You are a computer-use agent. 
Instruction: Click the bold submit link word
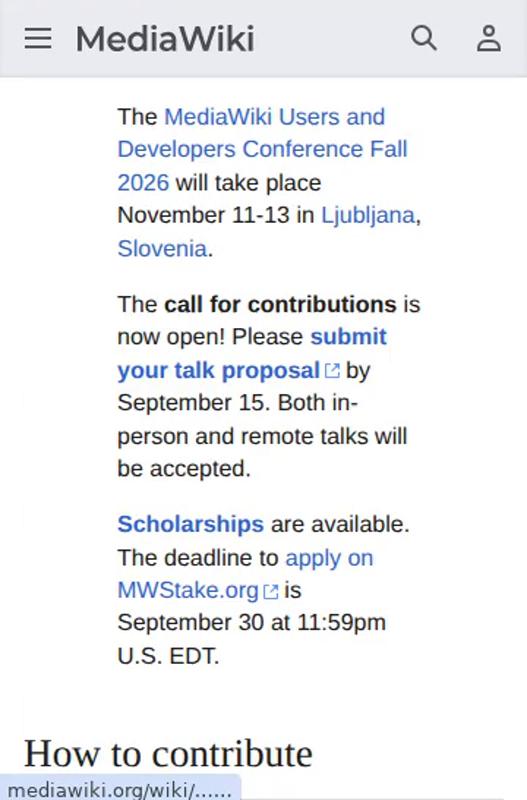point(348,337)
